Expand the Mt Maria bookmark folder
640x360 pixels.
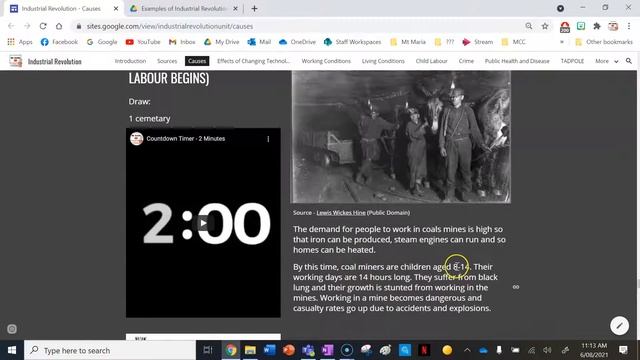click(408, 42)
